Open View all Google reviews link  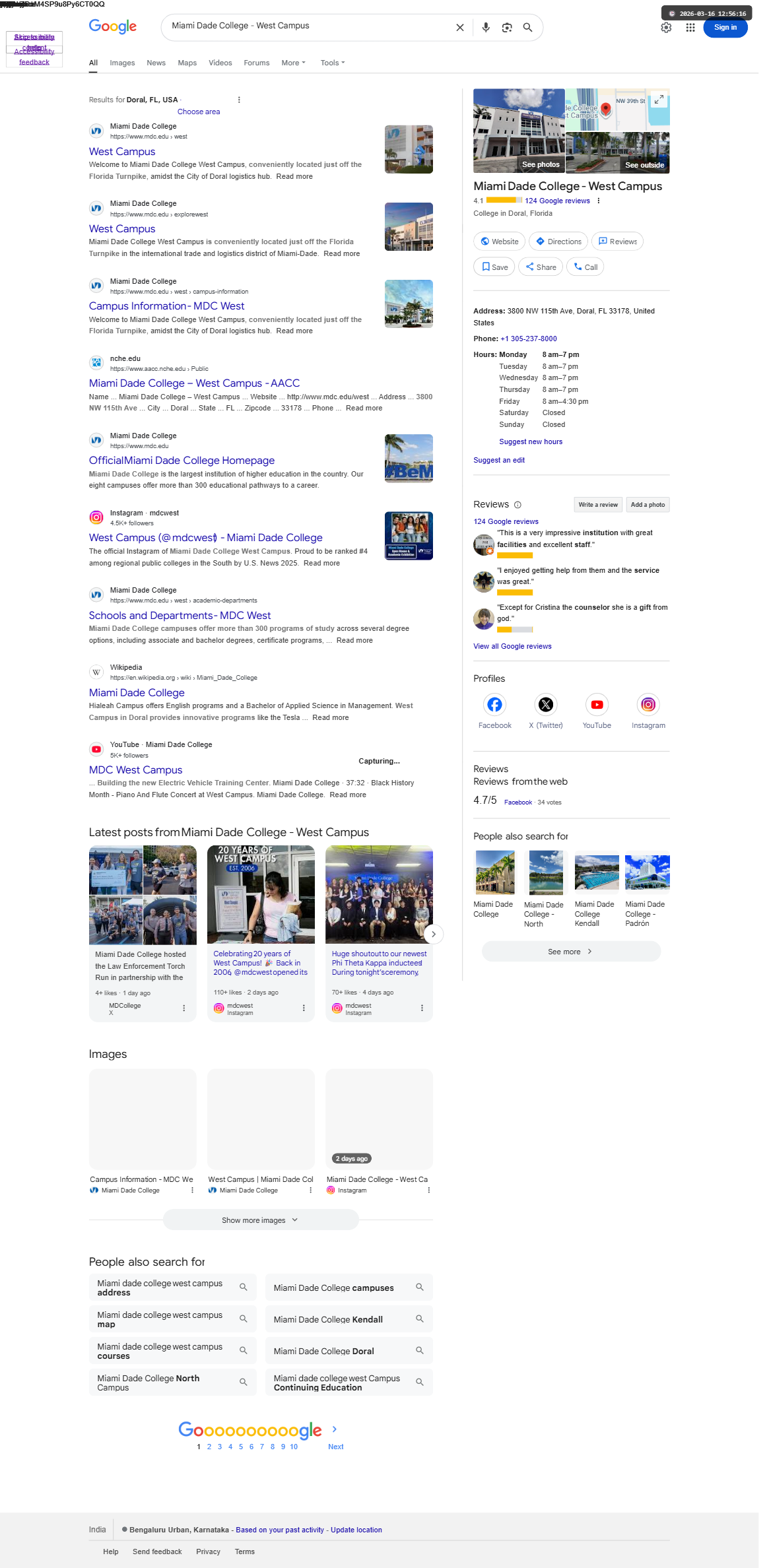coord(512,647)
